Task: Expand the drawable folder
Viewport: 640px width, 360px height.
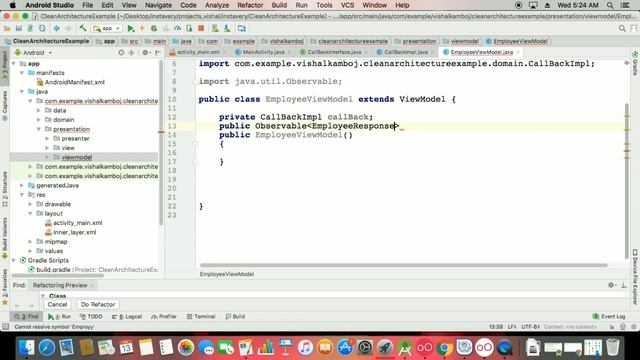Action: (31, 204)
